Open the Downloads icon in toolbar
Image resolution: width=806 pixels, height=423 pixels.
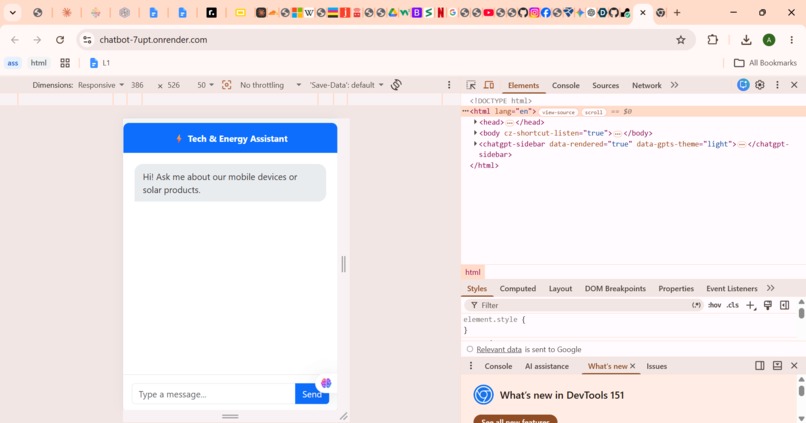746,40
